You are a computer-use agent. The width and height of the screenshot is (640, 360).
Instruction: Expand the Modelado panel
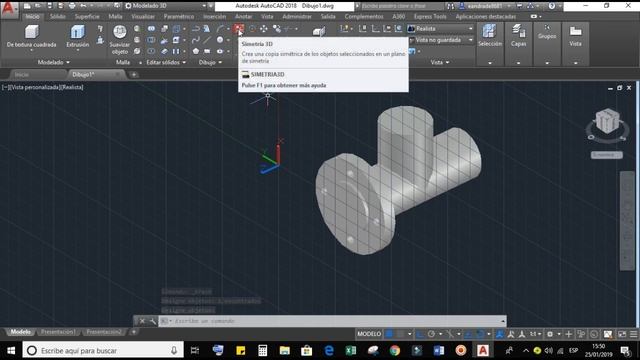[x=53, y=62]
